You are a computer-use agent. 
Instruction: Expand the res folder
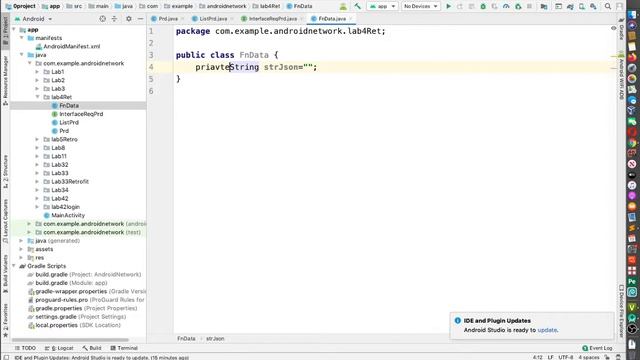[x=21, y=258]
